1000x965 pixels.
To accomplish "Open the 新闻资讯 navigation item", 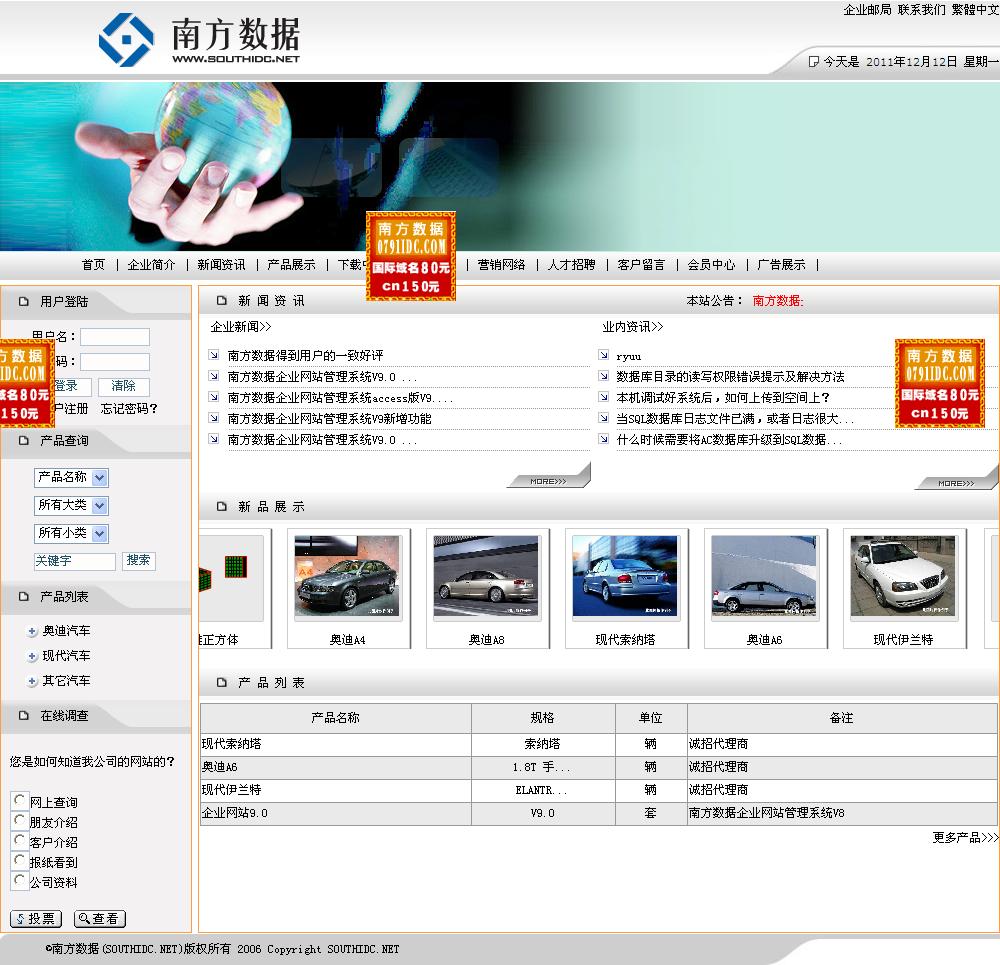I will click(x=221, y=265).
